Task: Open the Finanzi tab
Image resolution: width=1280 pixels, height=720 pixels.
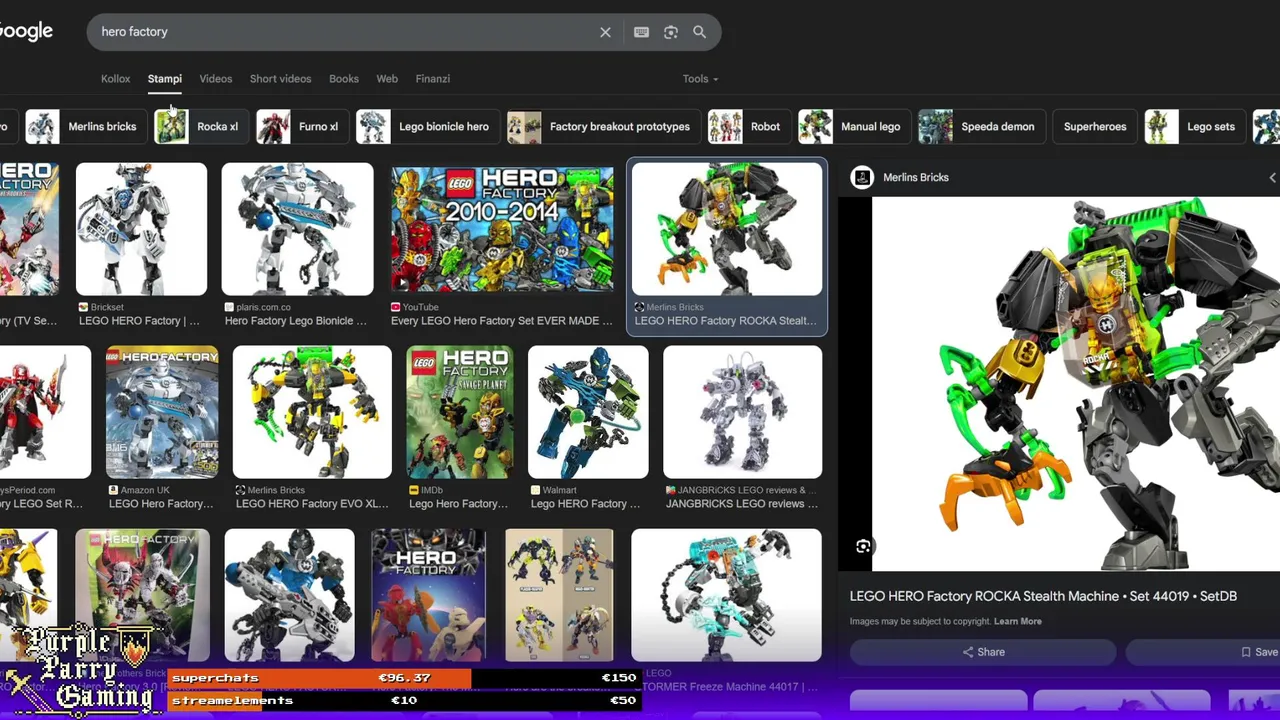Action: pos(432,79)
